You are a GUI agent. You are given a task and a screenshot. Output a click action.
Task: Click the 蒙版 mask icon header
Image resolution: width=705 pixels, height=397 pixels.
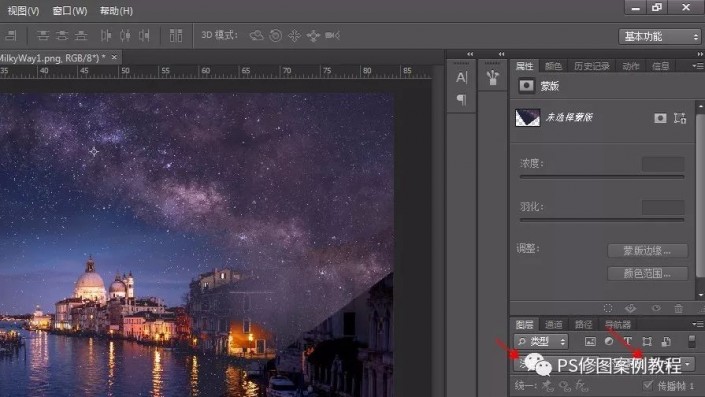[526, 85]
